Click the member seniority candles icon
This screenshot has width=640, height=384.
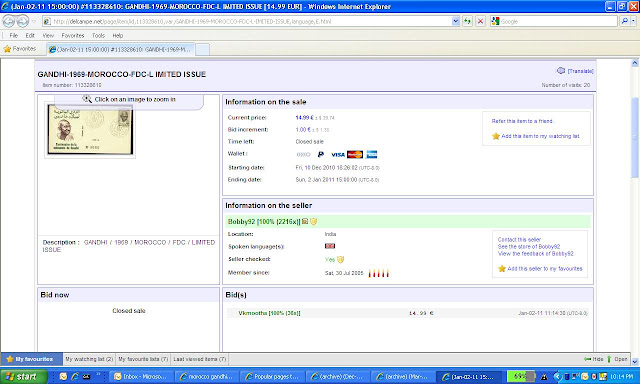pos(378,273)
